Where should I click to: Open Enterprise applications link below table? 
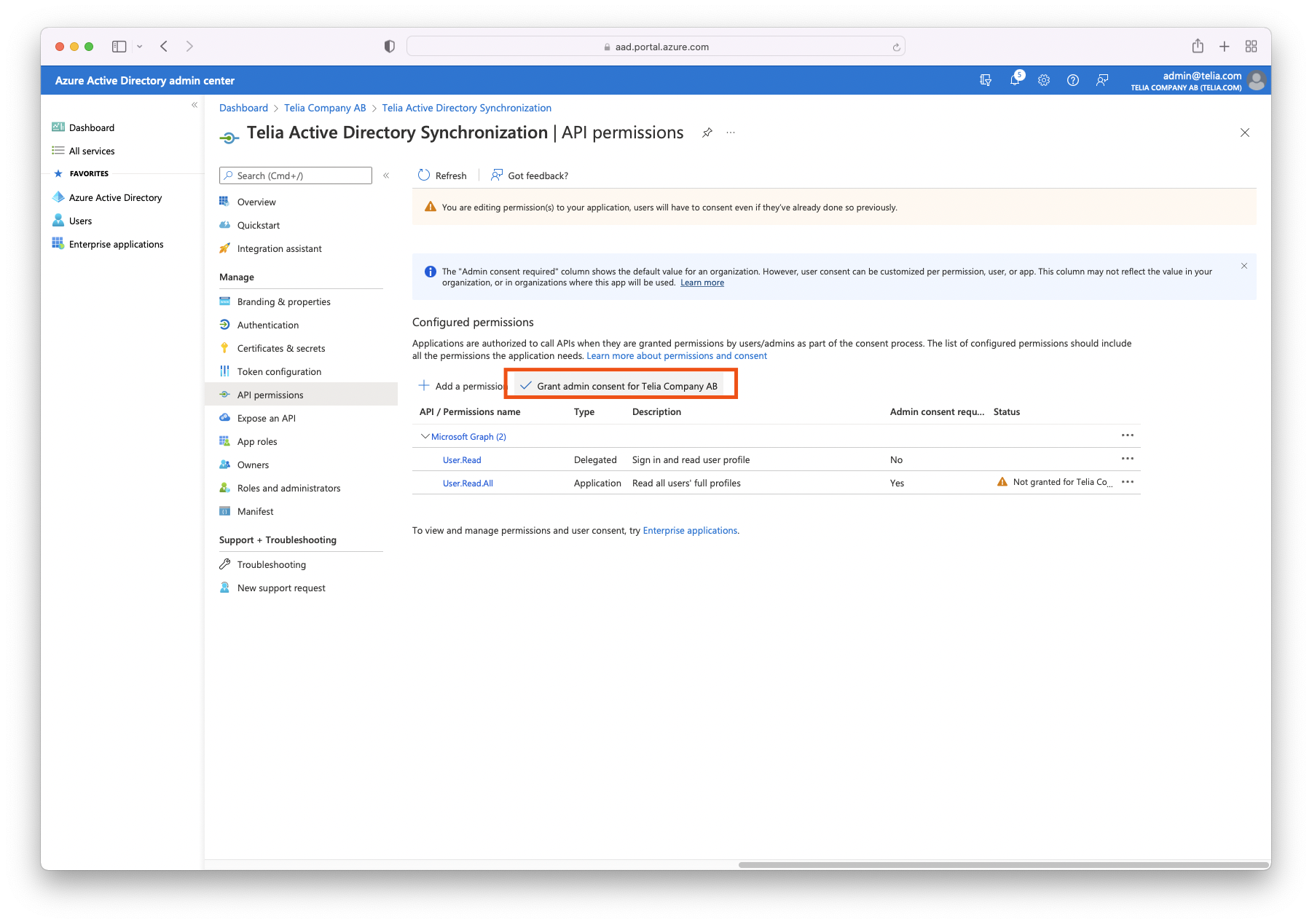tap(690, 531)
